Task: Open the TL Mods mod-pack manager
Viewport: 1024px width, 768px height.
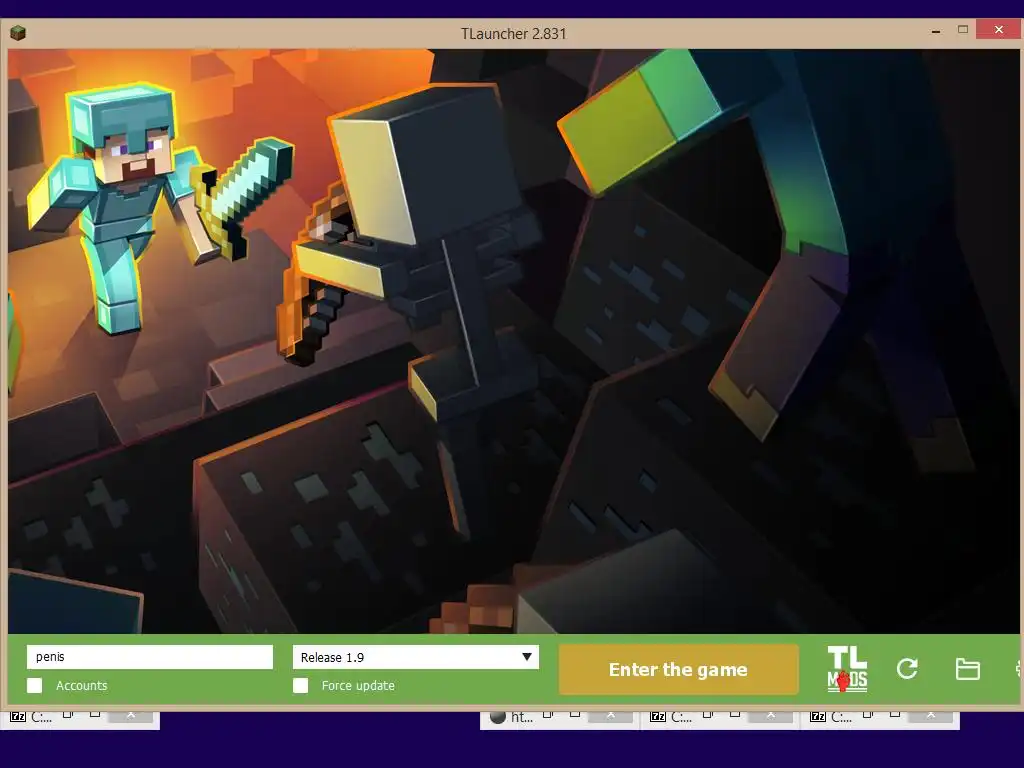Action: pyautogui.click(x=847, y=669)
